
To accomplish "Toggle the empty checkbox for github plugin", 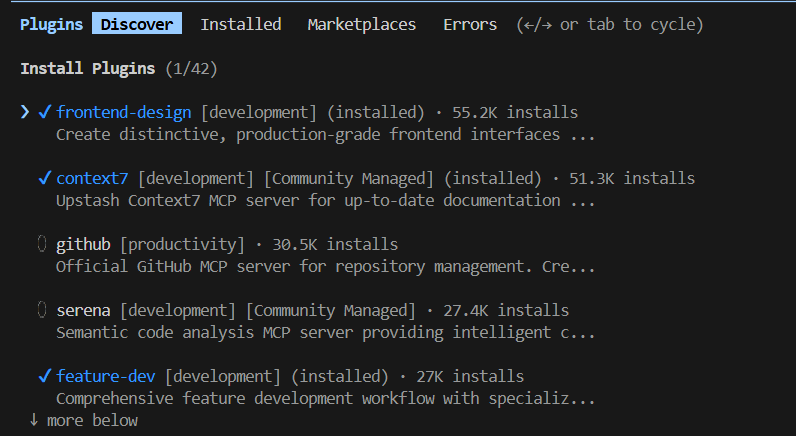I will click(42, 244).
